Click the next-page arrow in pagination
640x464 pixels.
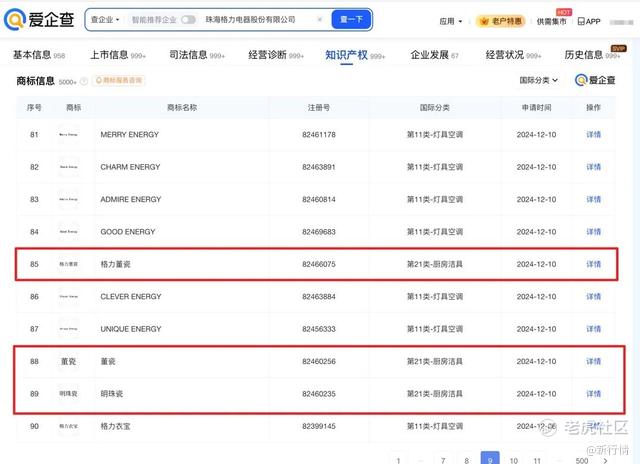point(605,460)
